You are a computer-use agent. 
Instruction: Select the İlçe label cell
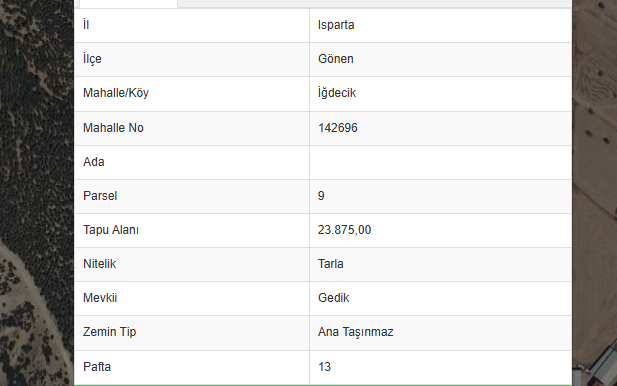click(192, 59)
